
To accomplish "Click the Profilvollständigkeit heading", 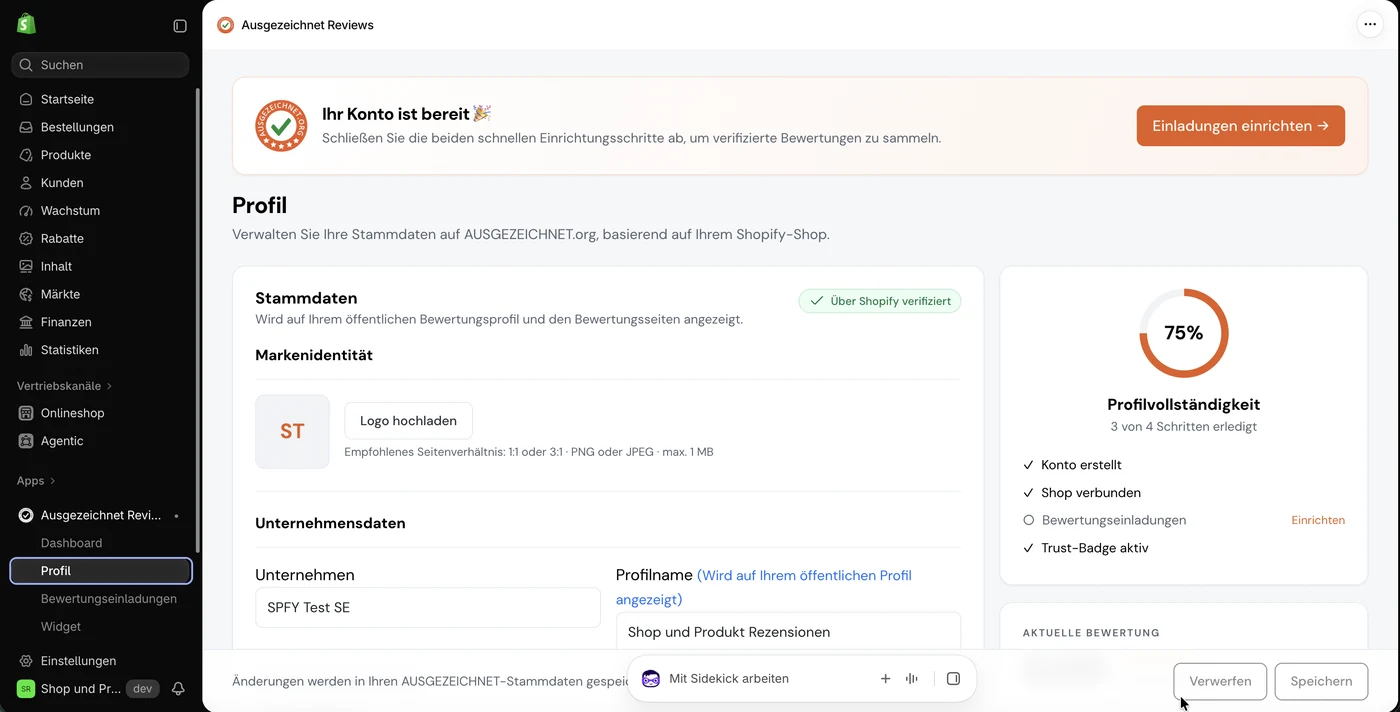I will [x=1184, y=405].
